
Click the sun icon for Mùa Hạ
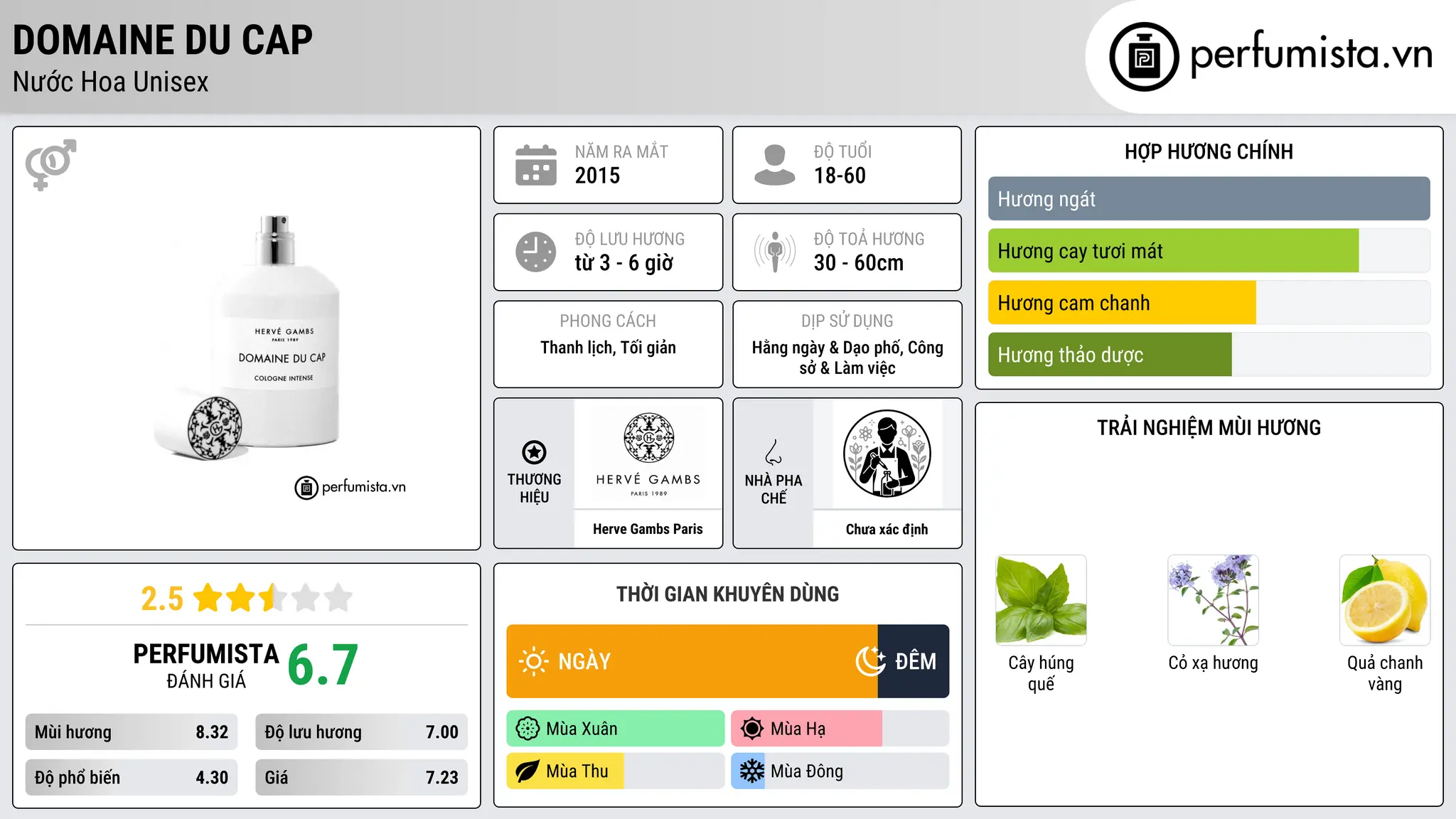(x=751, y=729)
